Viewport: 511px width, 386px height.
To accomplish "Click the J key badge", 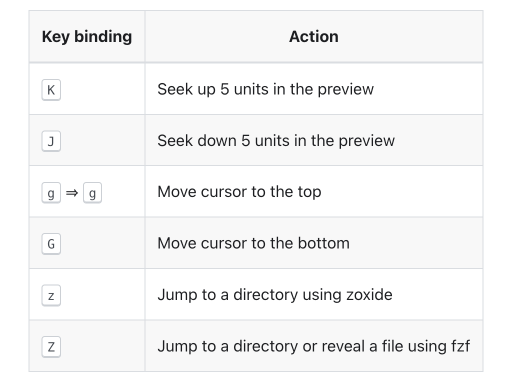I will pyautogui.click(x=51, y=141).
